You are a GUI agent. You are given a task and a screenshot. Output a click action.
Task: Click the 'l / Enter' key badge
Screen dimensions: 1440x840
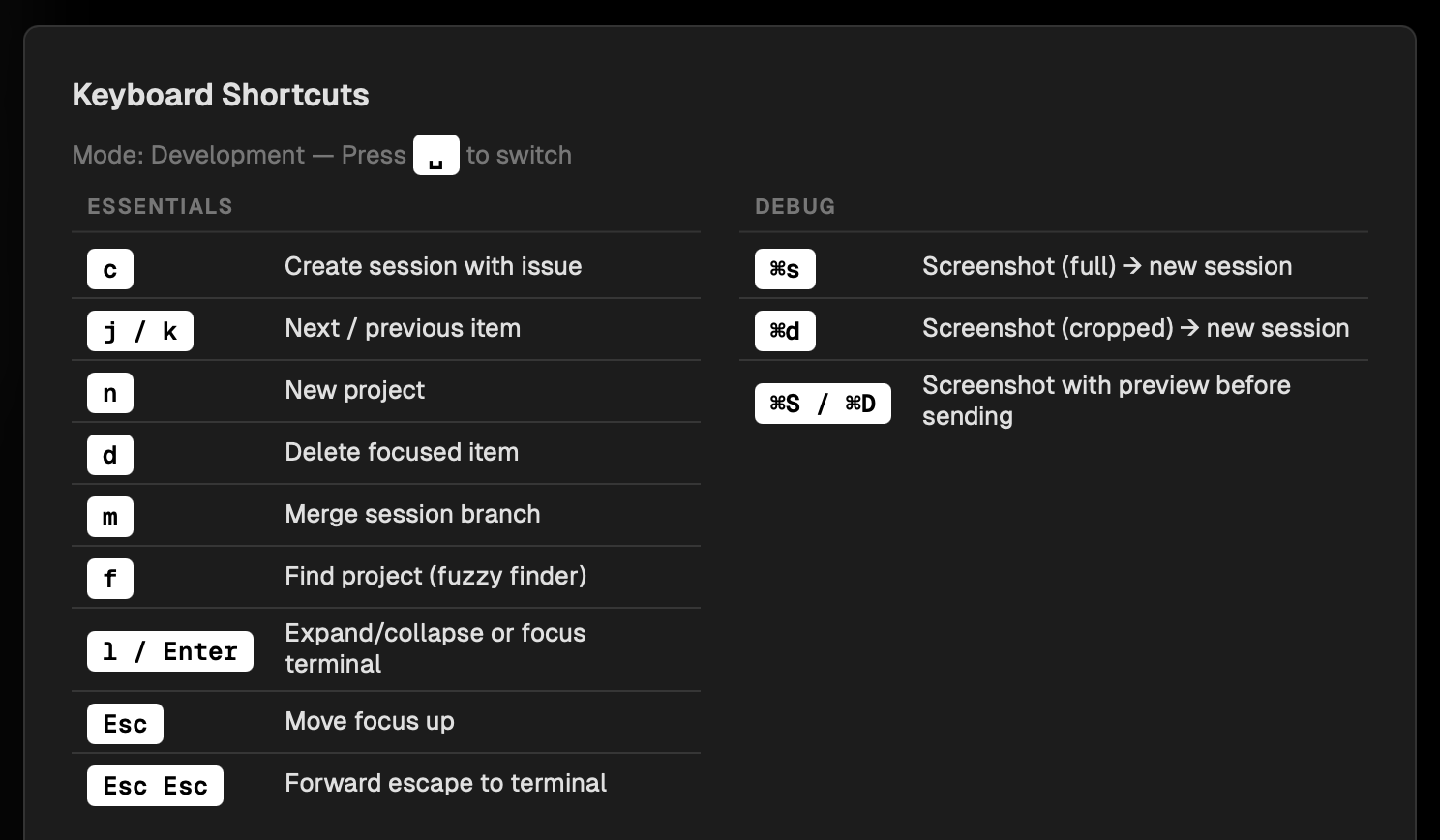point(169,650)
